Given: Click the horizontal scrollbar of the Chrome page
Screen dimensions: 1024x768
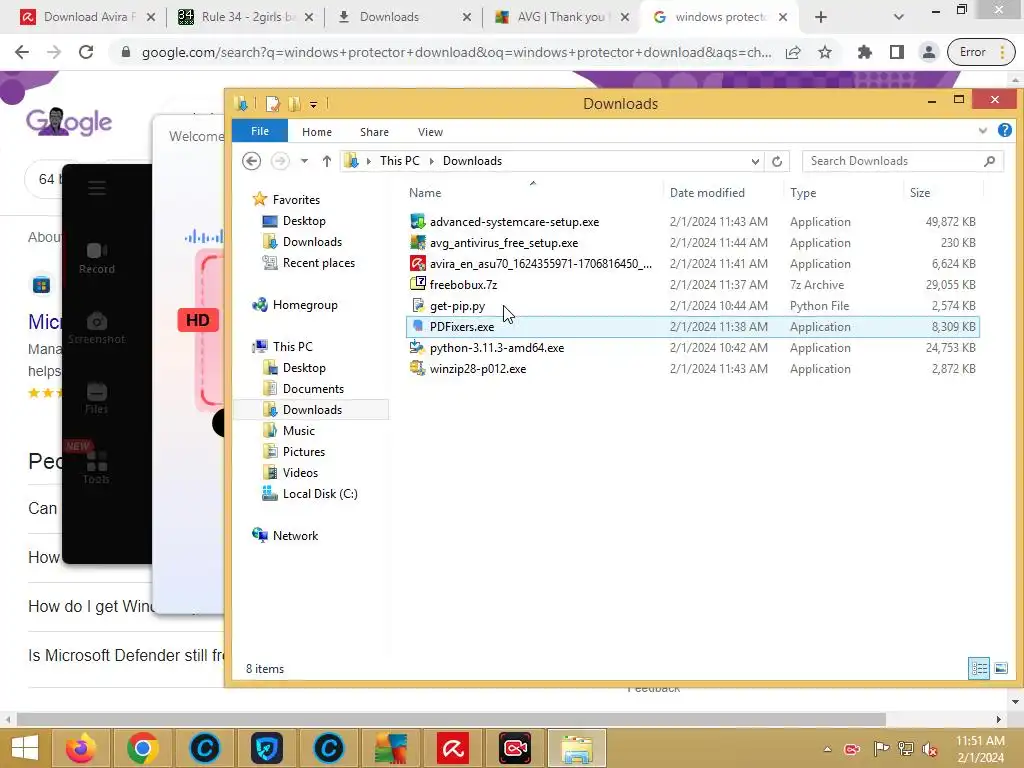Looking at the screenshot, I should pyautogui.click(x=451, y=719).
